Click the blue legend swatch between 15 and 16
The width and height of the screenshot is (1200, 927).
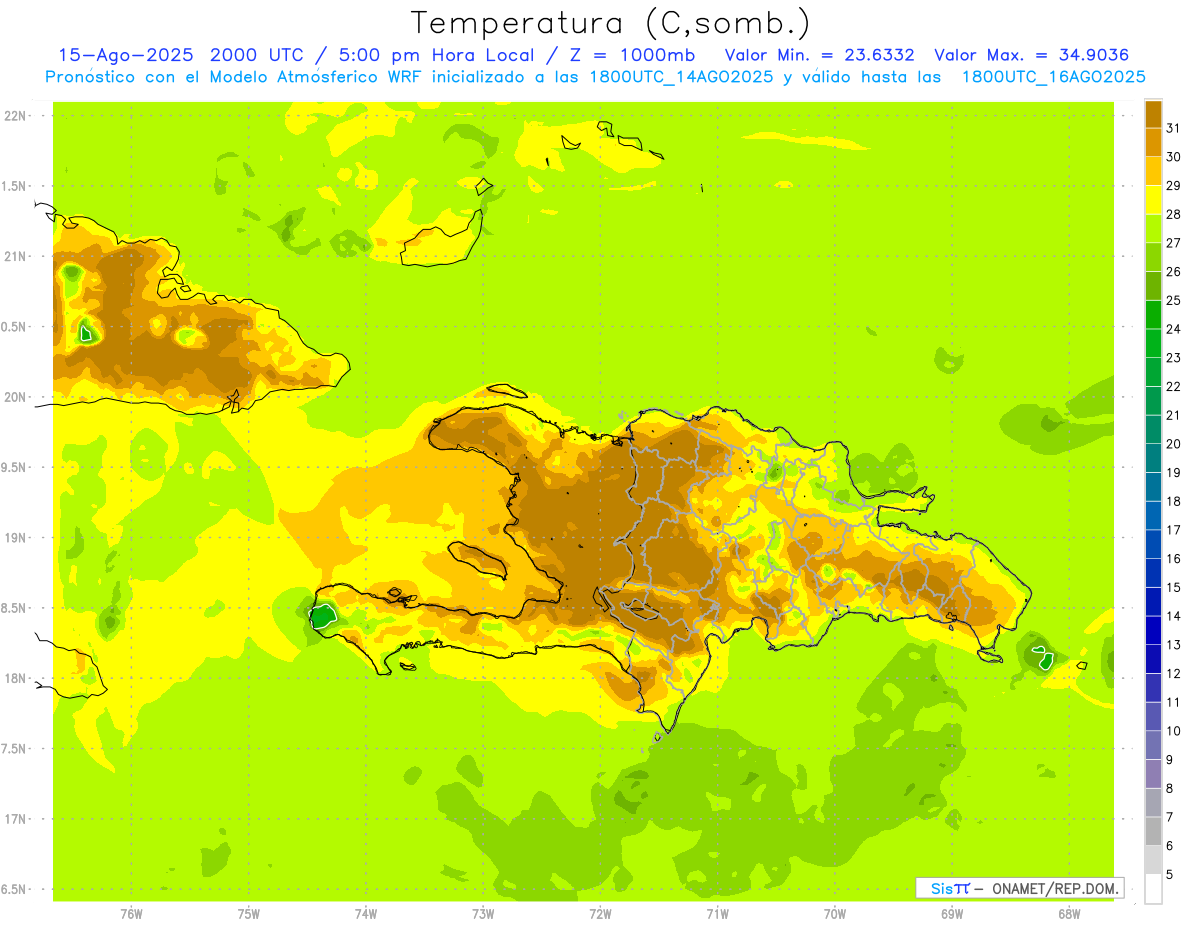(1153, 573)
